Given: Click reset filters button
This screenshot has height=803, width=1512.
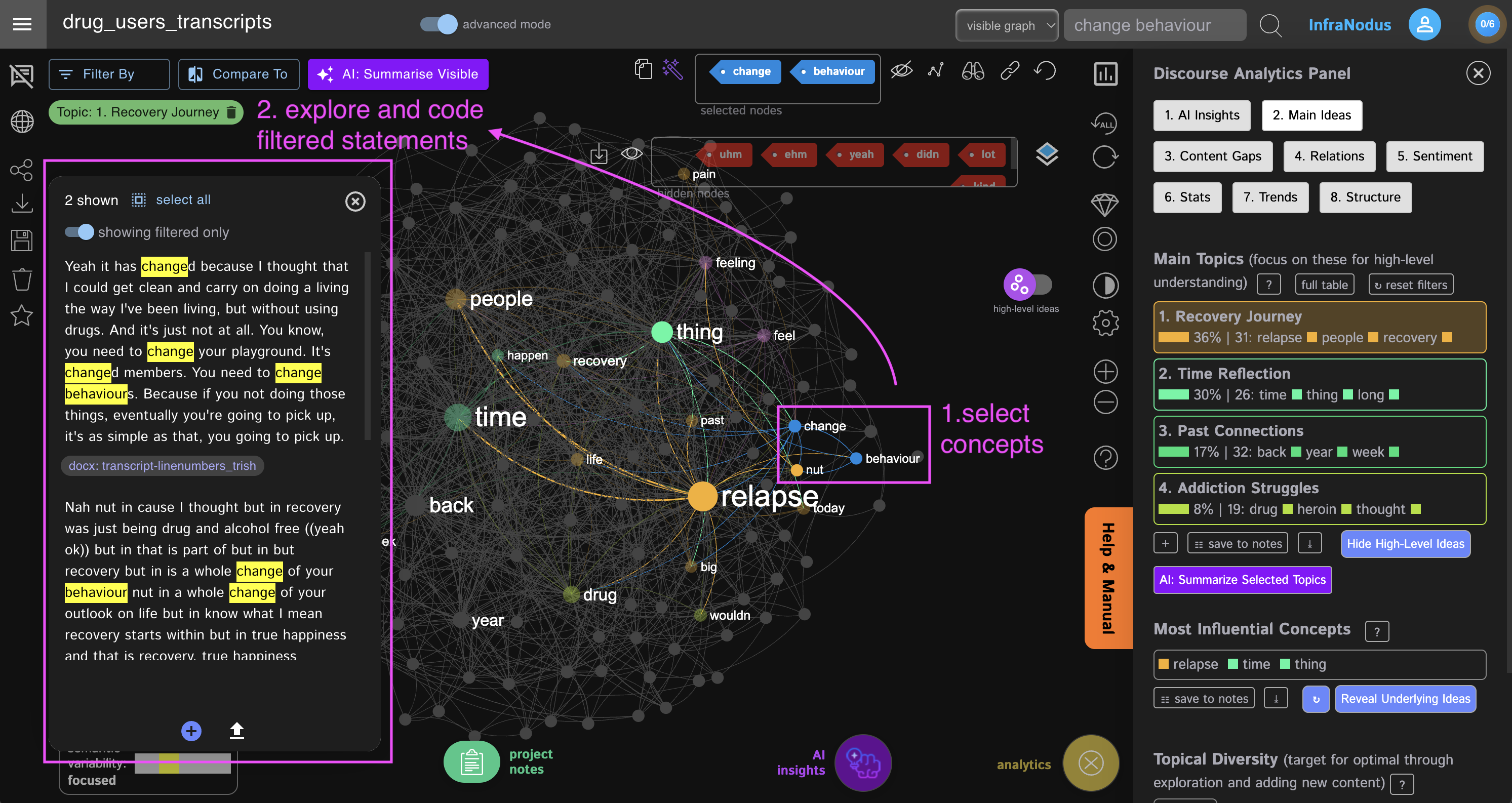Looking at the screenshot, I should 1410,285.
